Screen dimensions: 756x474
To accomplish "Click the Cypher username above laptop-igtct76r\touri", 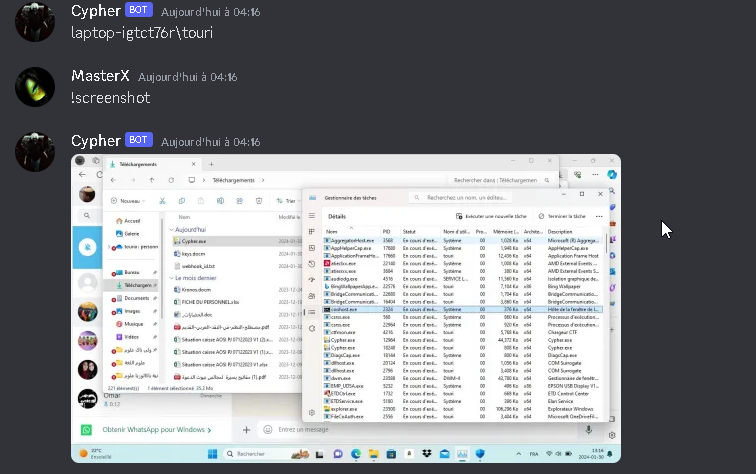I will tap(95, 11).
